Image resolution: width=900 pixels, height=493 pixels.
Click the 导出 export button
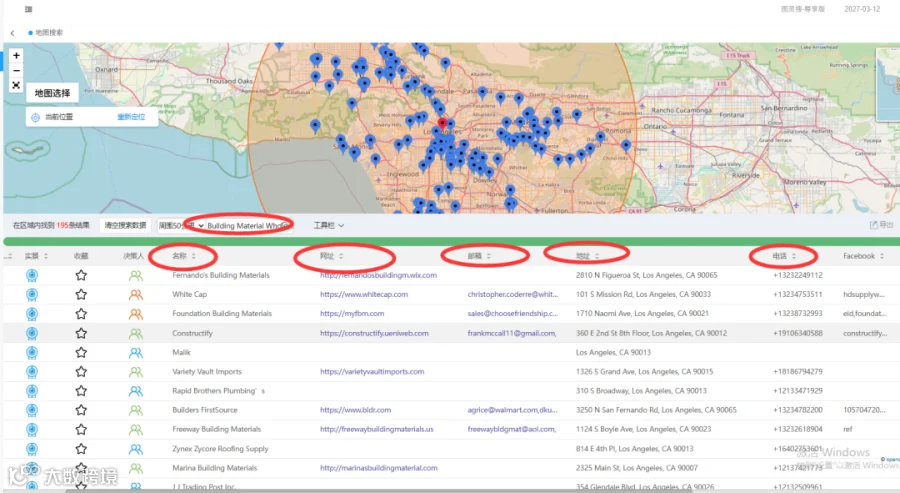click(x=882, y=225)
